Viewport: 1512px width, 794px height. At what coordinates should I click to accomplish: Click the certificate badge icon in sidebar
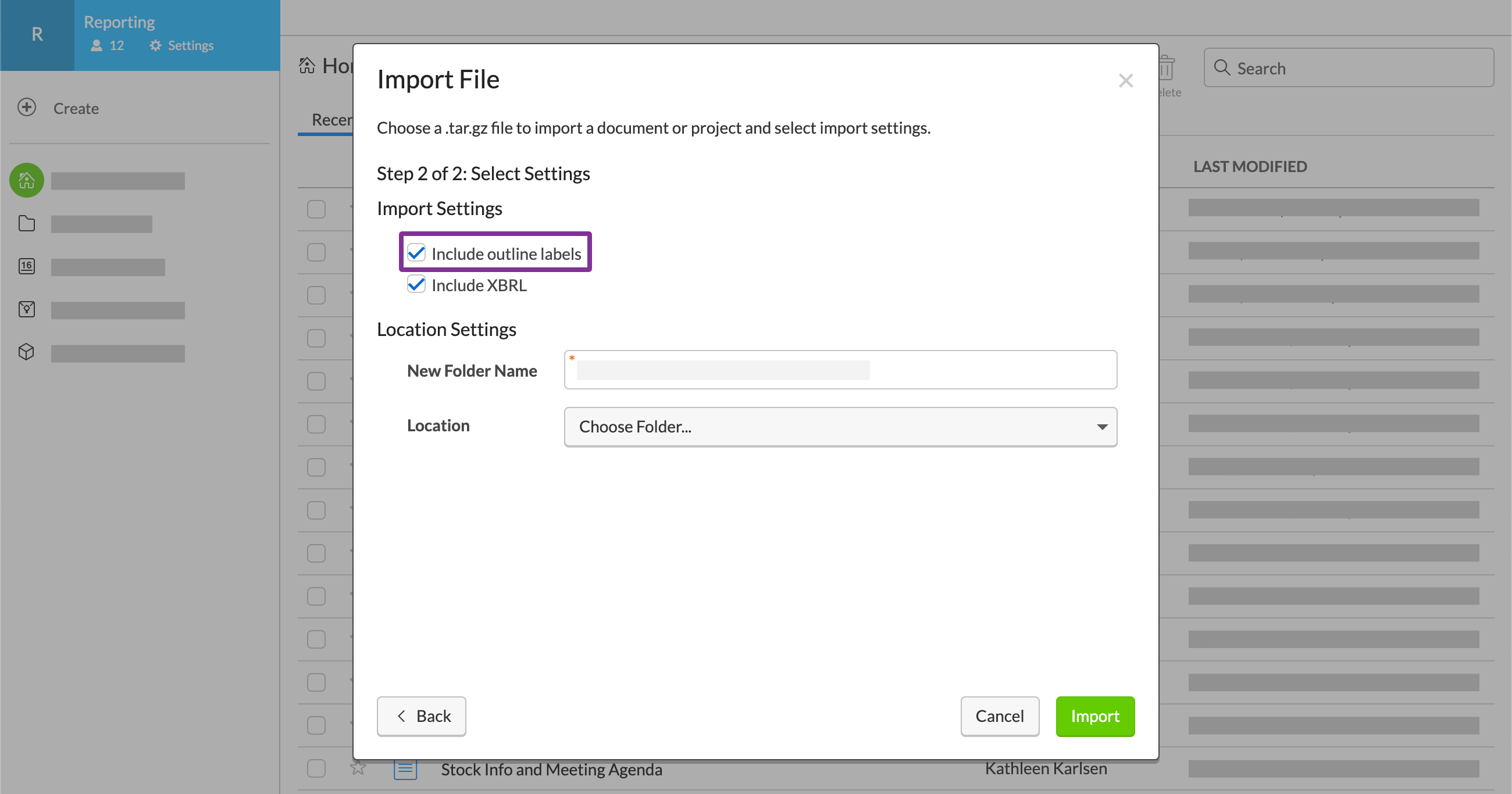click(x=26, y=309)
